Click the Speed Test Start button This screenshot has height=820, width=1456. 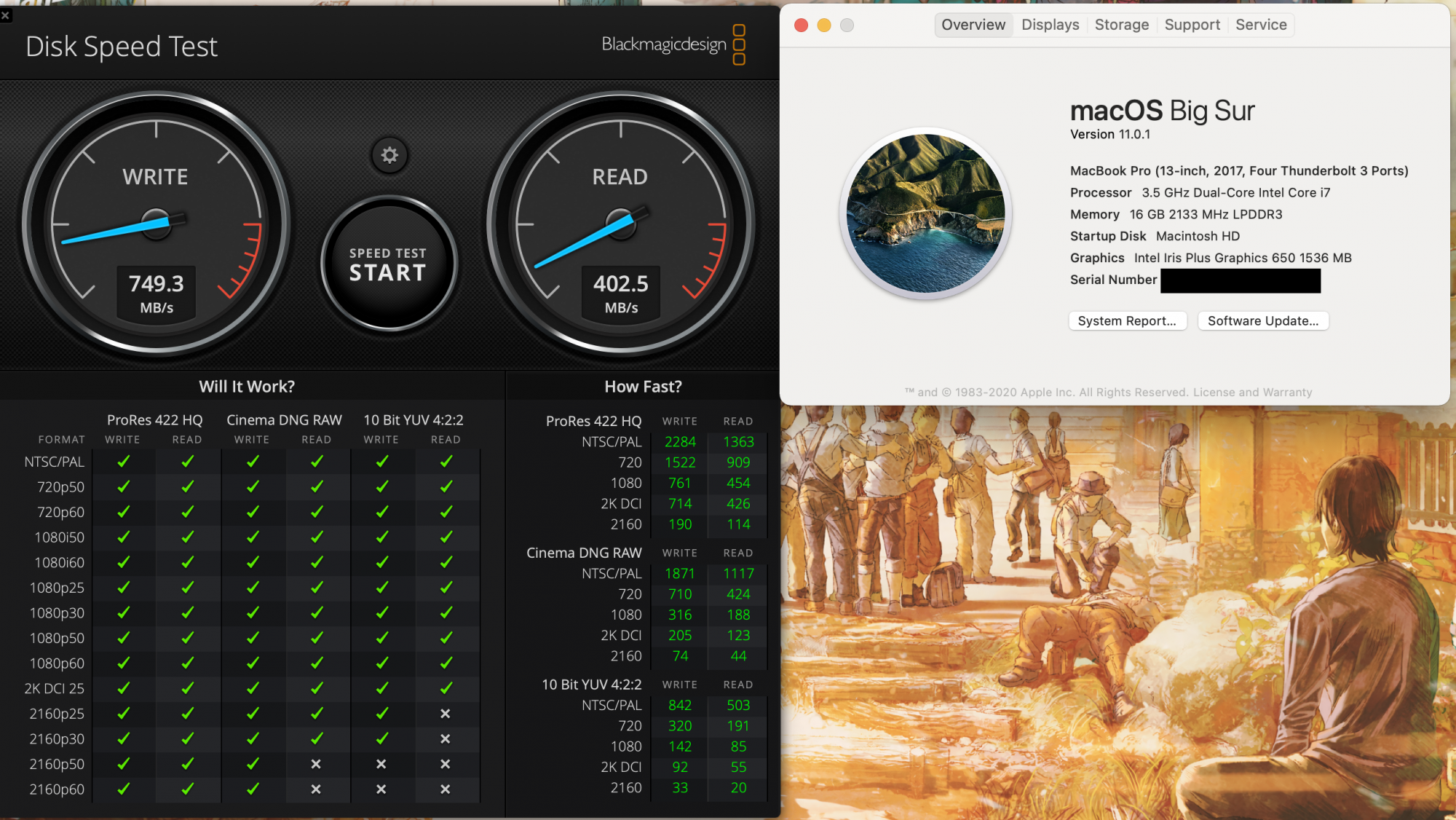(389, 264)
